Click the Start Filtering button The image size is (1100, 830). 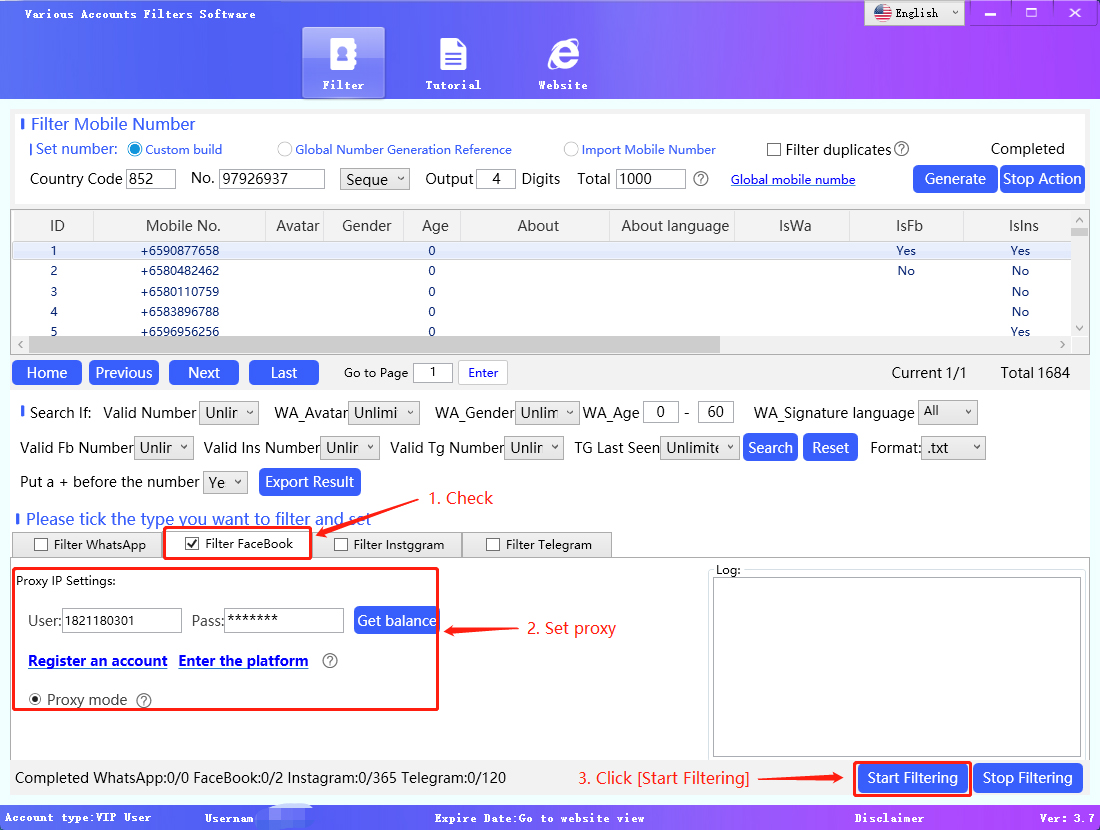tap(912, 778)
